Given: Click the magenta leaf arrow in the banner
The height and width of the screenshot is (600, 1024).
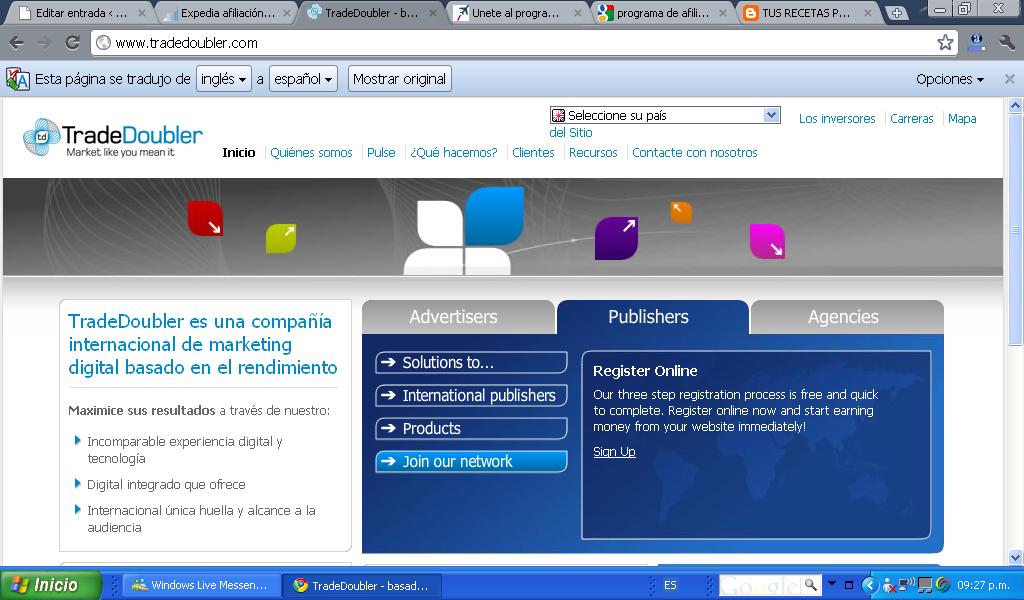Looking at the screenshot, I should [767, 241].
